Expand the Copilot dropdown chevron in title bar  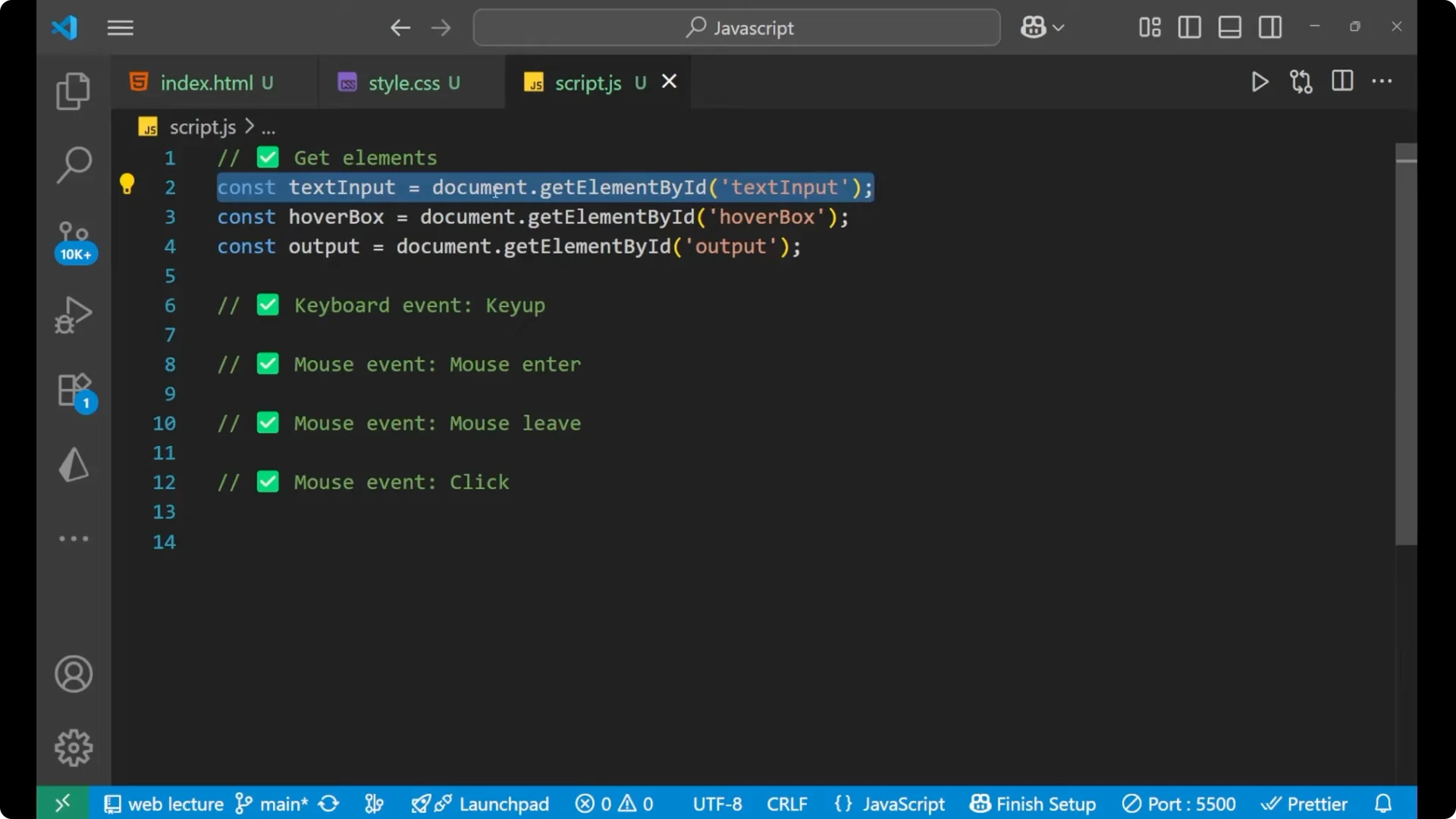(x=1059, y=27)
